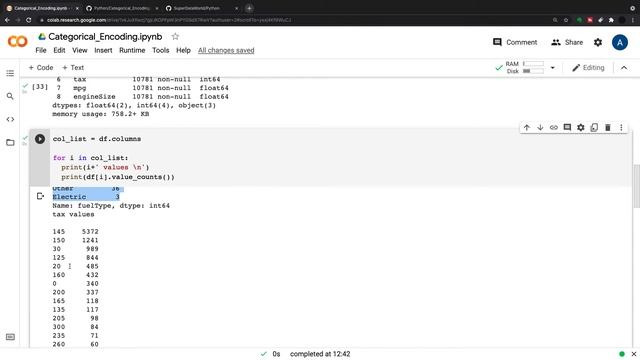
Task: Open cell editor settings gear
Action: coord(580,128)
